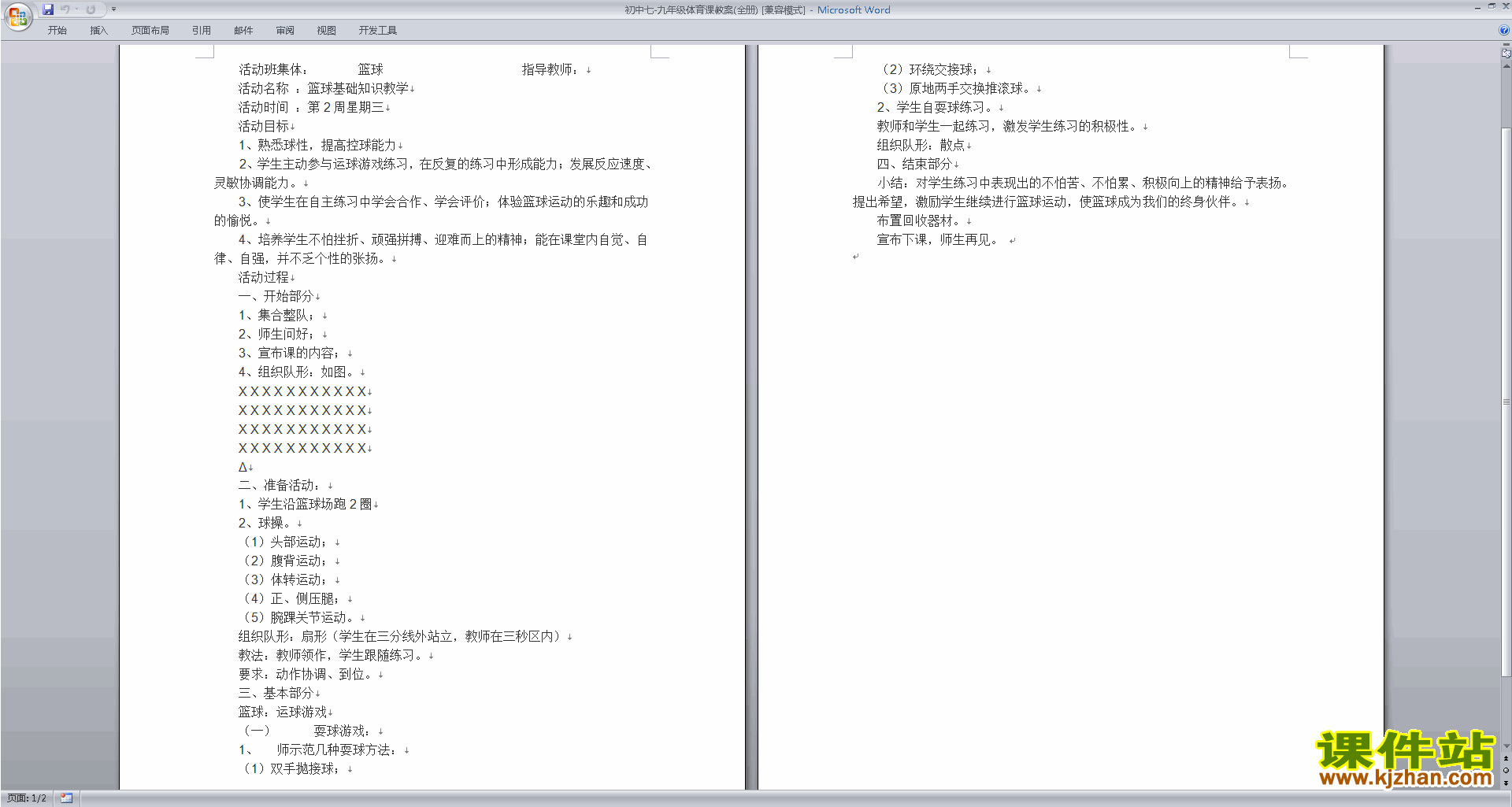Click the Undo arrow in the quick access toolbar
Image resolution: width=1512 pixels, height=807 pixels.
pos(65,9)
